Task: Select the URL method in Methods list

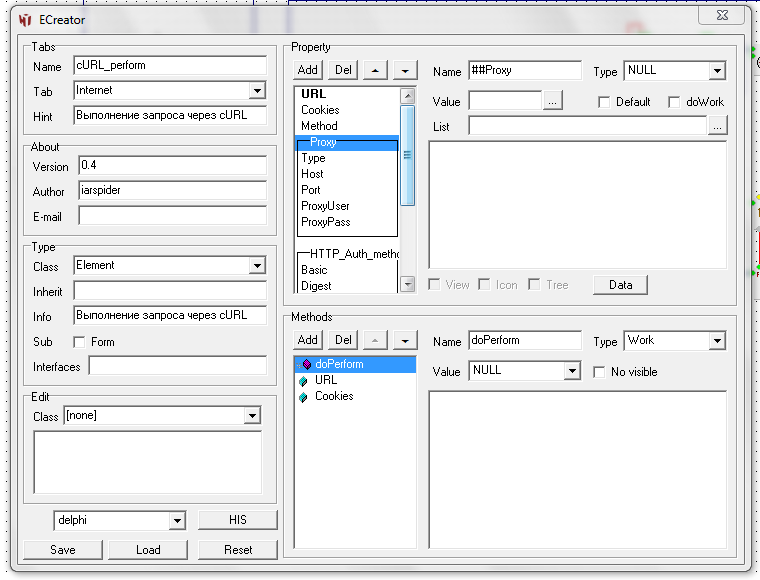Action: pos(325,380)
